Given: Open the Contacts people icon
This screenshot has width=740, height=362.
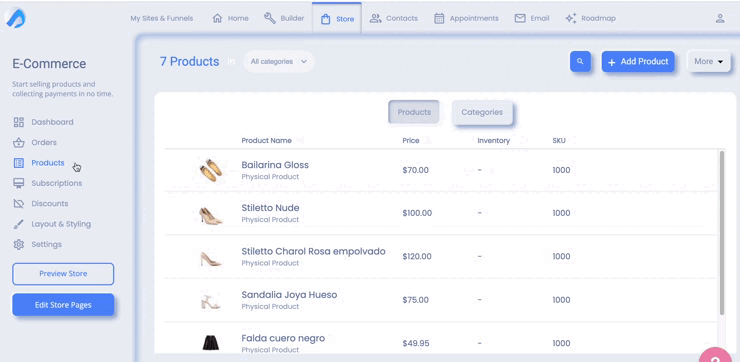Looking at the screenshot, I should (375, 18).
